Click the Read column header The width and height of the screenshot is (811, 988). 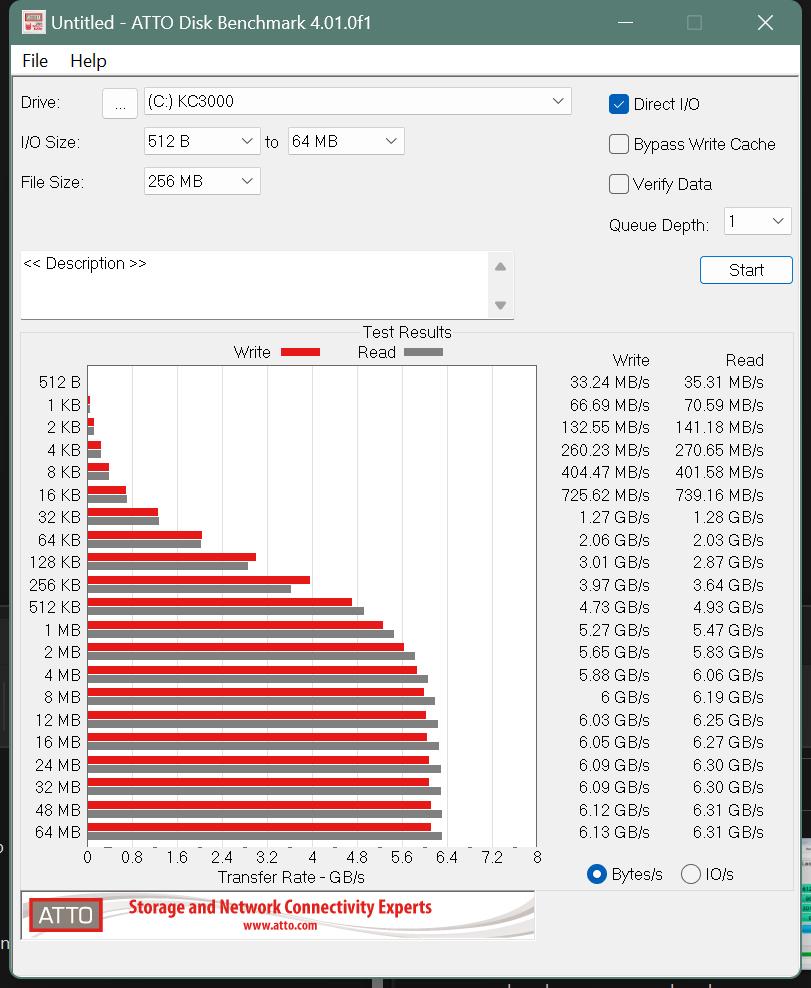[x=745, y=360]
